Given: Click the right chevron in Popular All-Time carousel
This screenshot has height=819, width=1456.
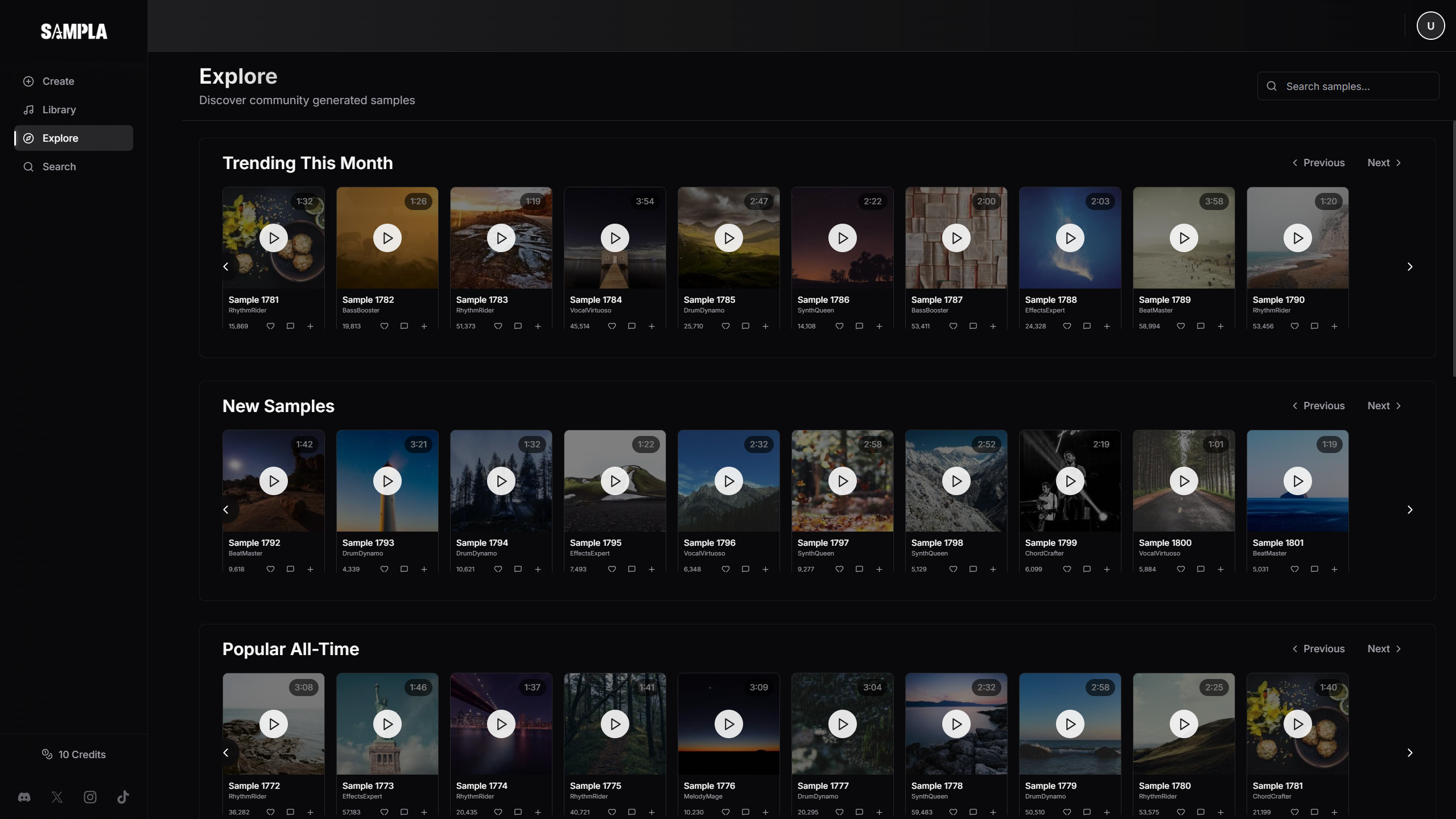Looking at the screenshot, I should [1410, 752].
